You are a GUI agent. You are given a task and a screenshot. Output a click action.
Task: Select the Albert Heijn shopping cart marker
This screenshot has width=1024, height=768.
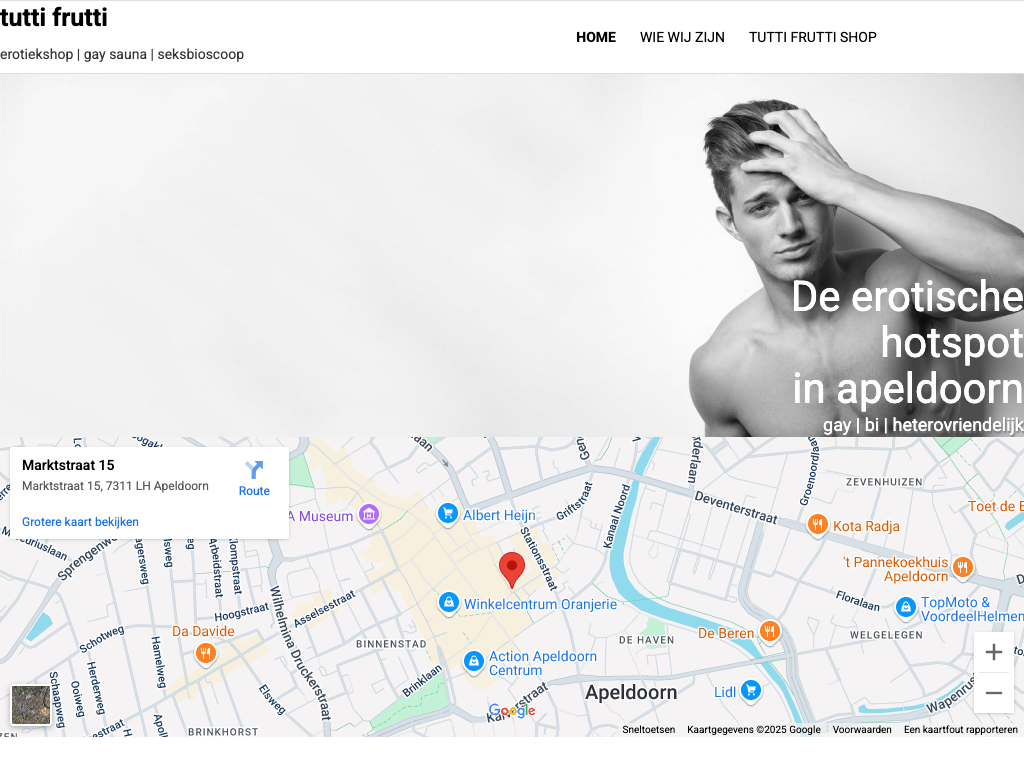tap(447, 514)
